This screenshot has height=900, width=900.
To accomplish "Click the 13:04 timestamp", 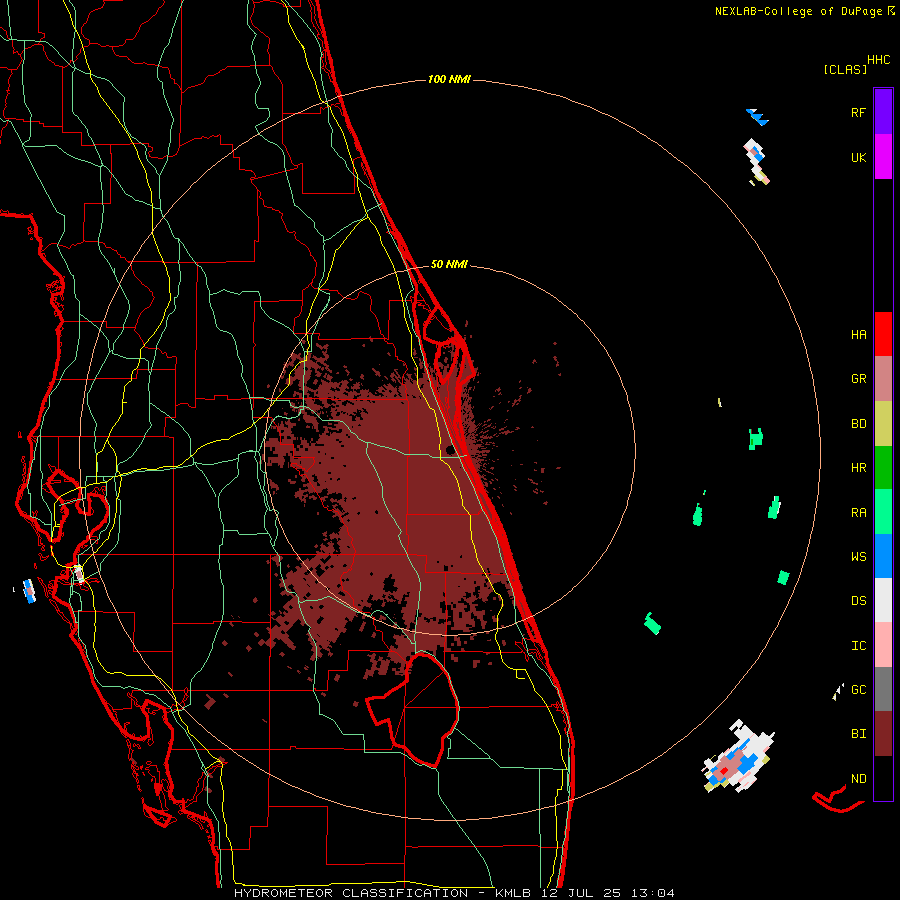I will click(653, 893).
